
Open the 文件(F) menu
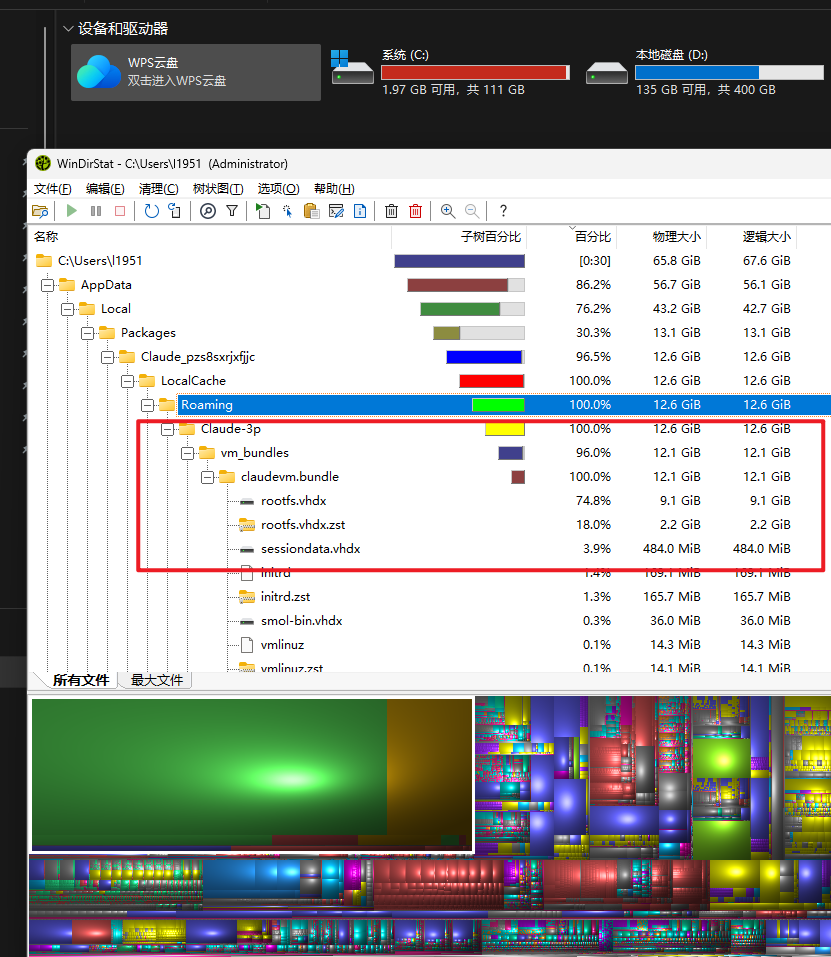[x=52, y=189]
